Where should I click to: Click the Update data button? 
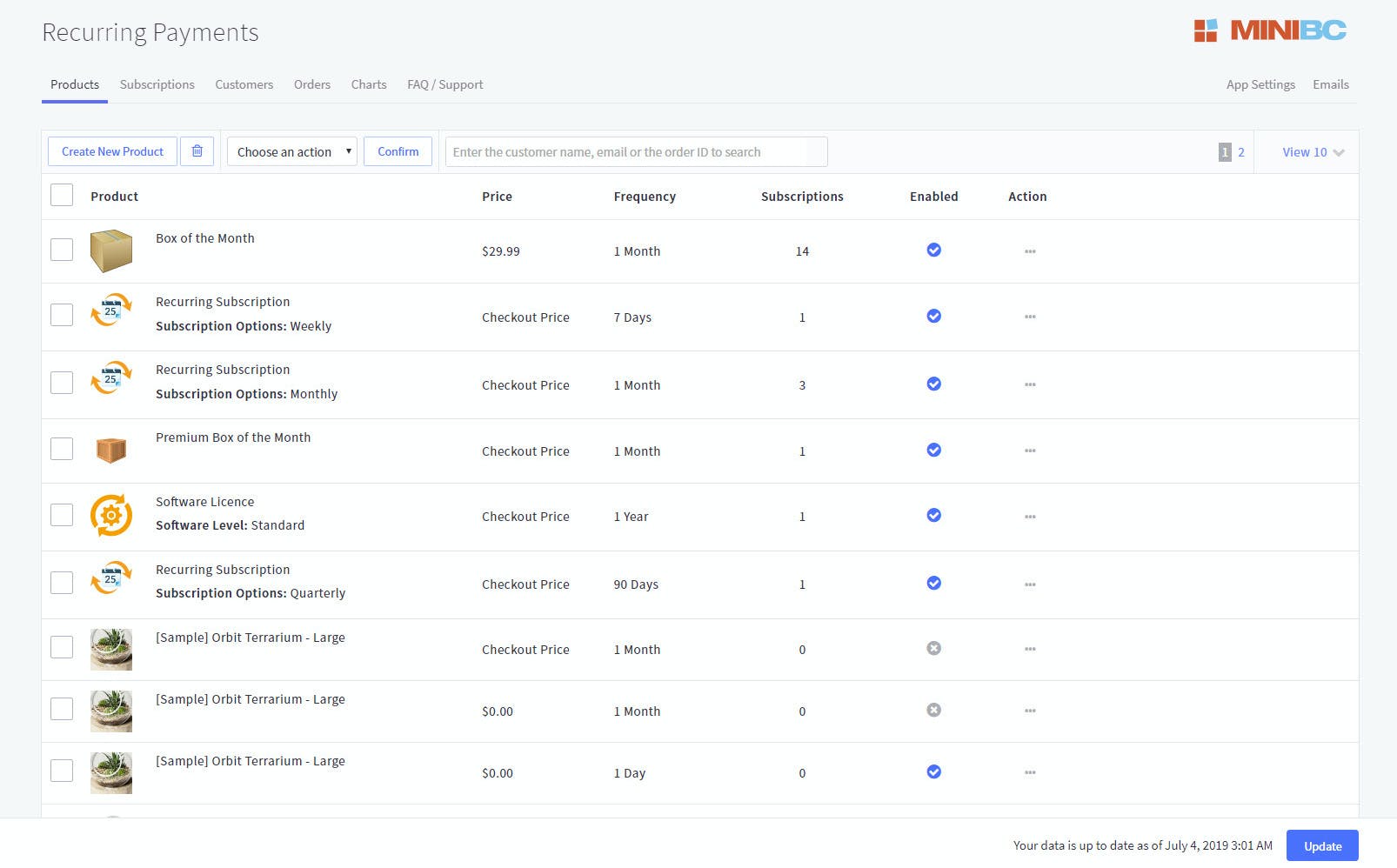(x=1322, y=846)
